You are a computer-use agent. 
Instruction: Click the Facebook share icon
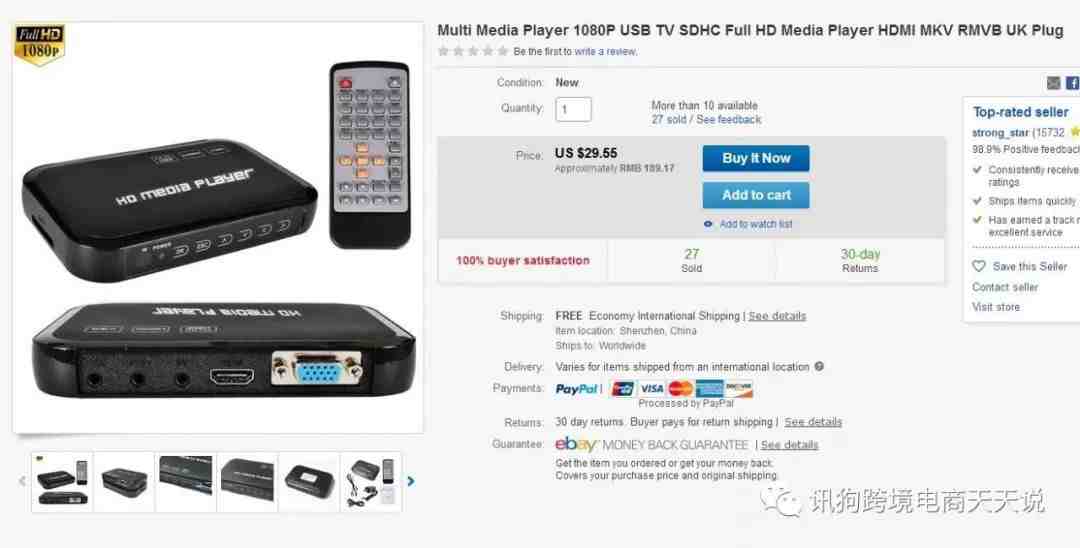tap(1073, 83)
